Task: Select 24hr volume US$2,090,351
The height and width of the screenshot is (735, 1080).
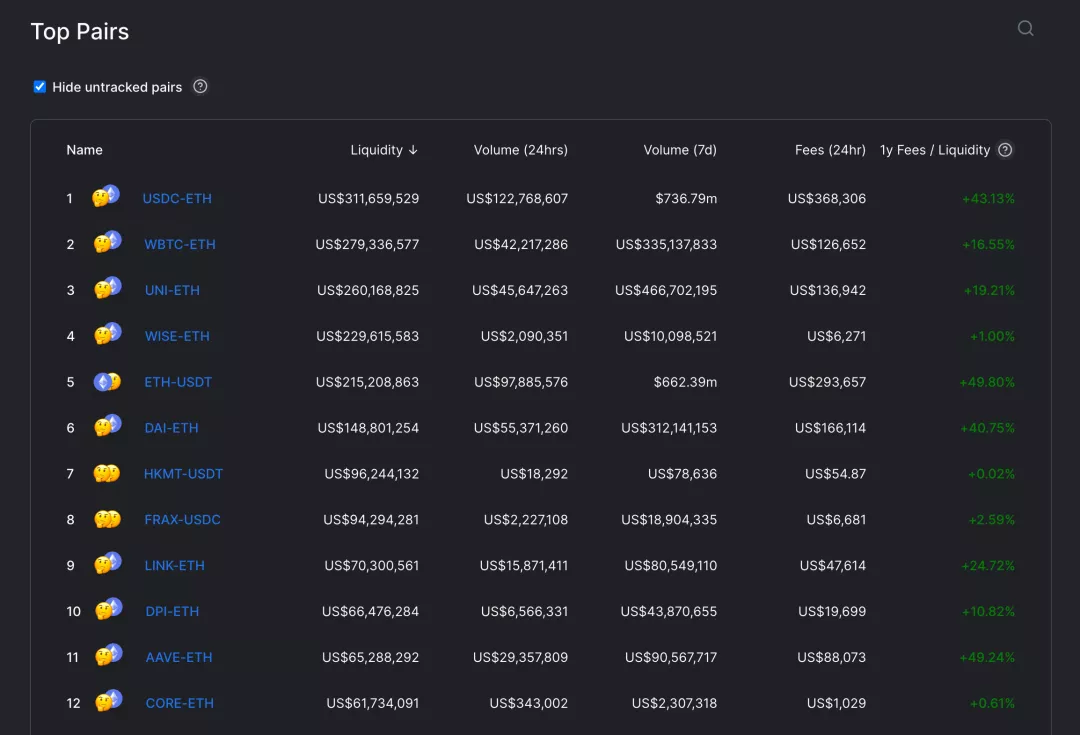Action: [x=524, y=336]
